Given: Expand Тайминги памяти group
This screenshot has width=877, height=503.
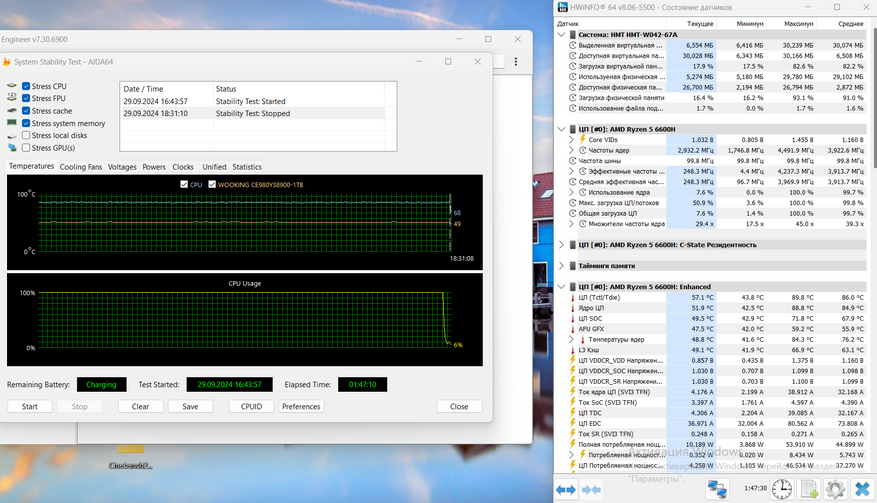Looking at the screenshot, I should [562, 266].
